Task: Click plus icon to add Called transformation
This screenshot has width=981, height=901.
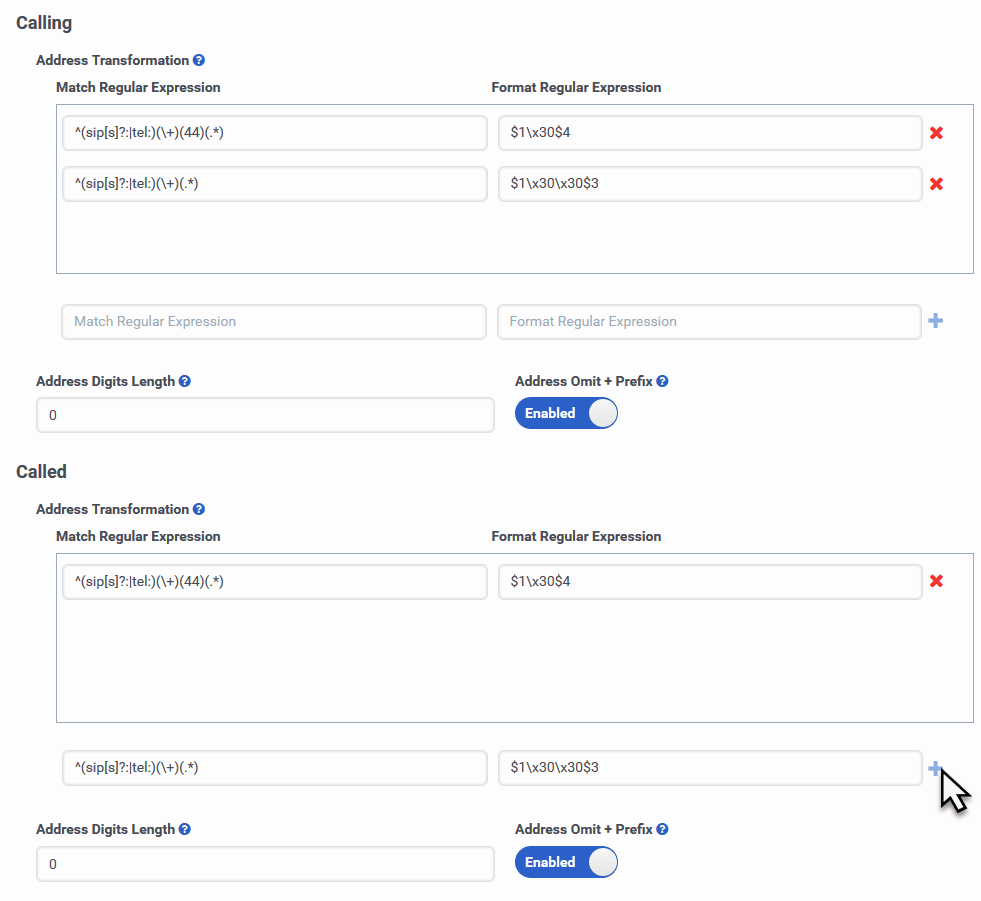Action: tap(935, 768)
